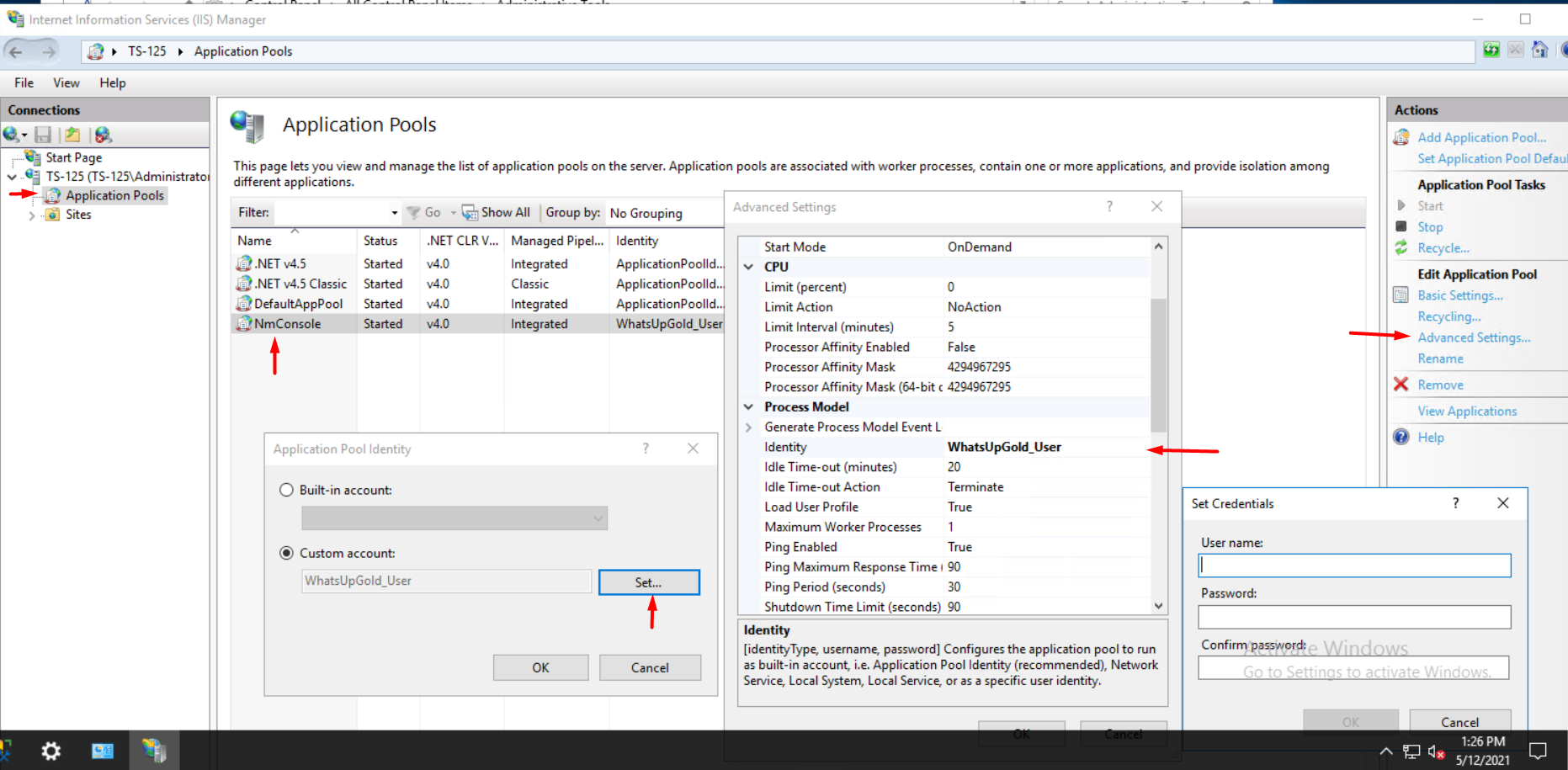Open Settings gear on the taskbar
The height and width of the screenshot is (770, 1568).
click(51, 751)
